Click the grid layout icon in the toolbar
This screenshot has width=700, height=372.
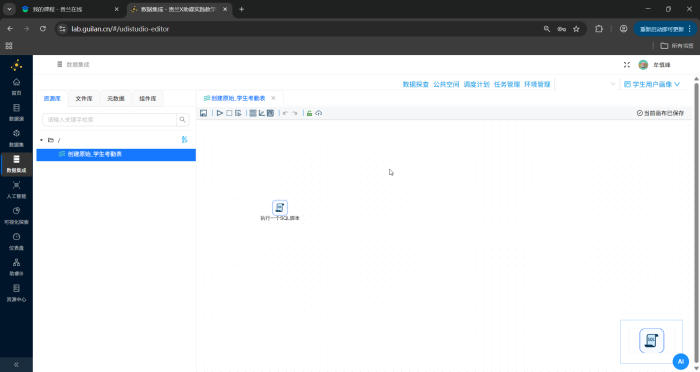pos(253,113)
